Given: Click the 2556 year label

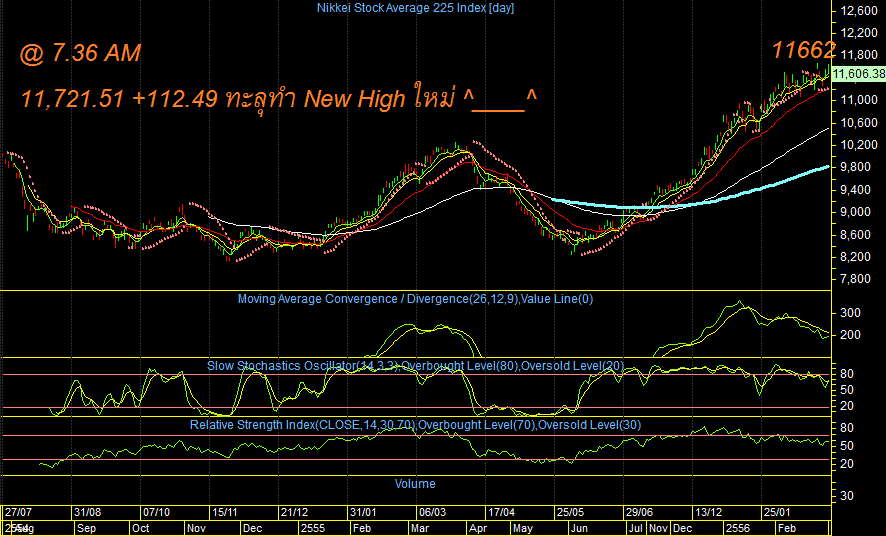Looking at the screenshot, I should click(x=737, y=529).
